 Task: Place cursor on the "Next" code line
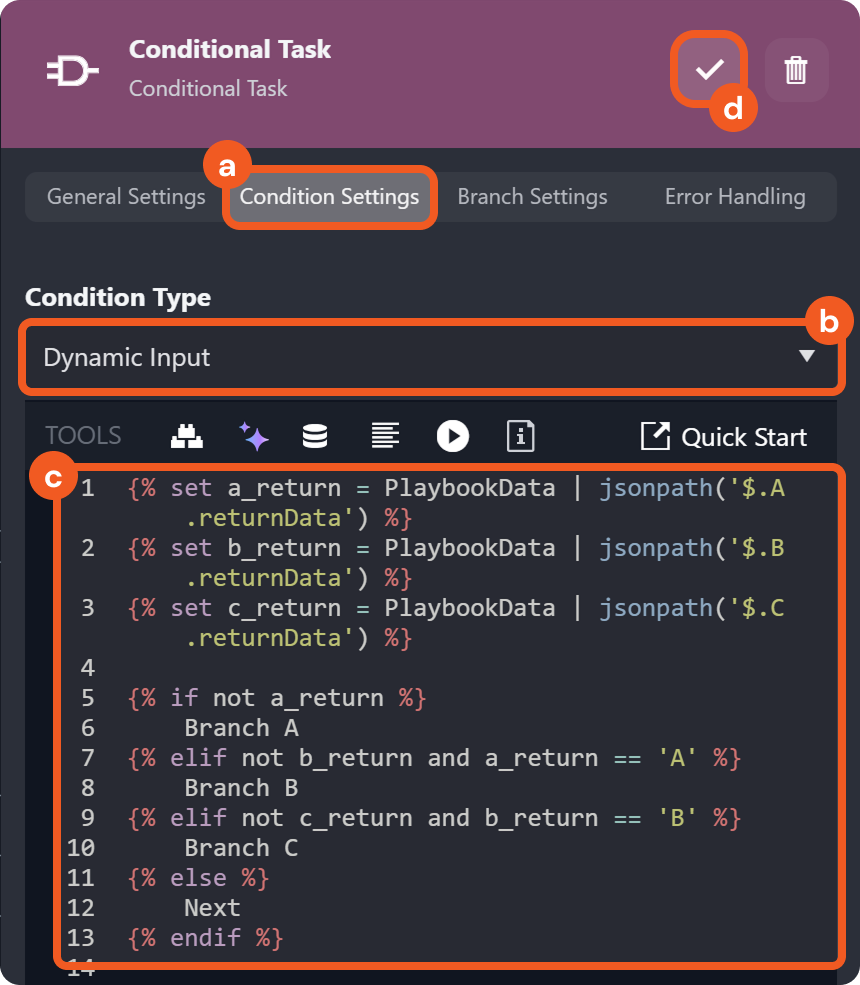coord(212,908)
